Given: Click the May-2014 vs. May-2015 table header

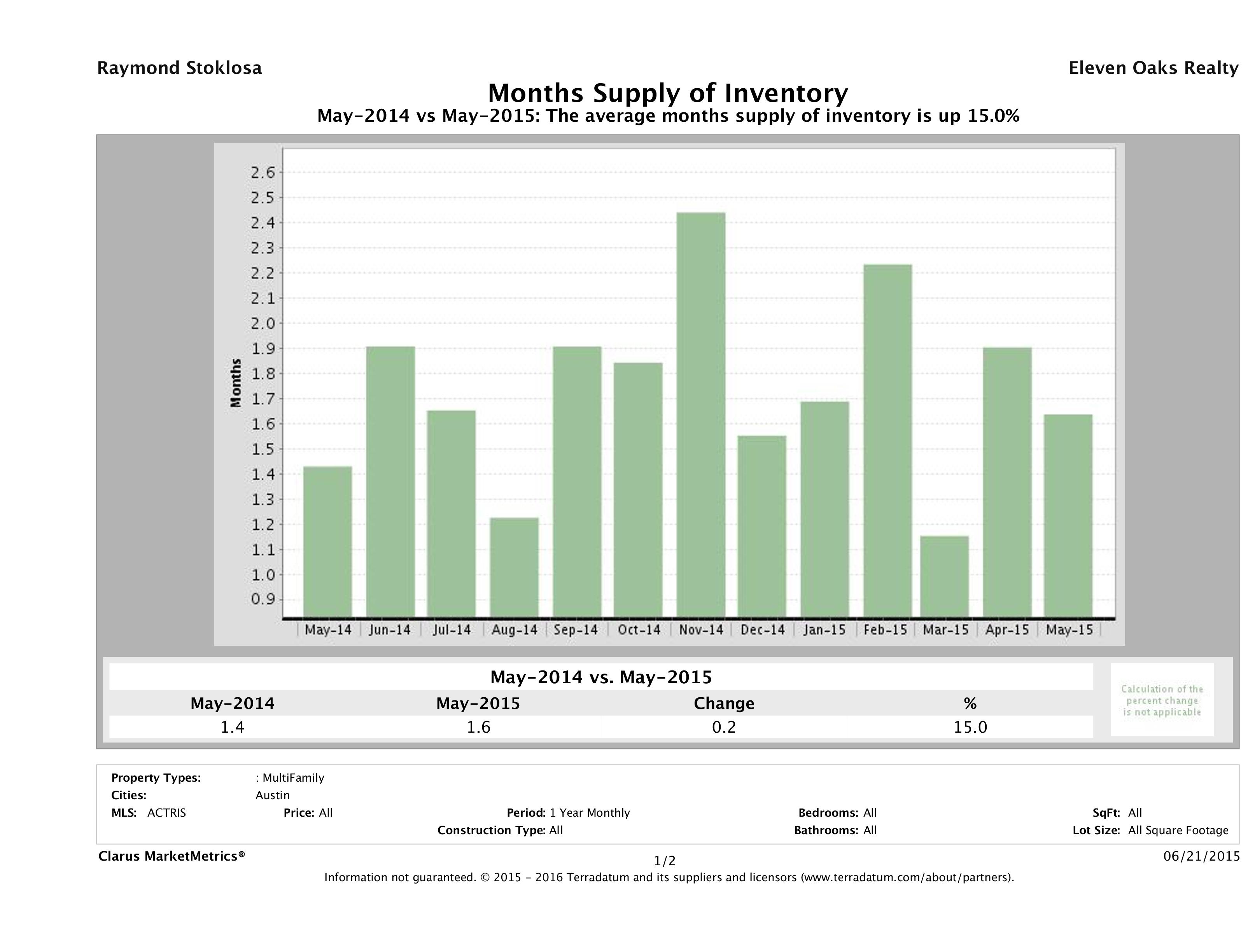Looking at the screenshot, I should click(601, 677).
